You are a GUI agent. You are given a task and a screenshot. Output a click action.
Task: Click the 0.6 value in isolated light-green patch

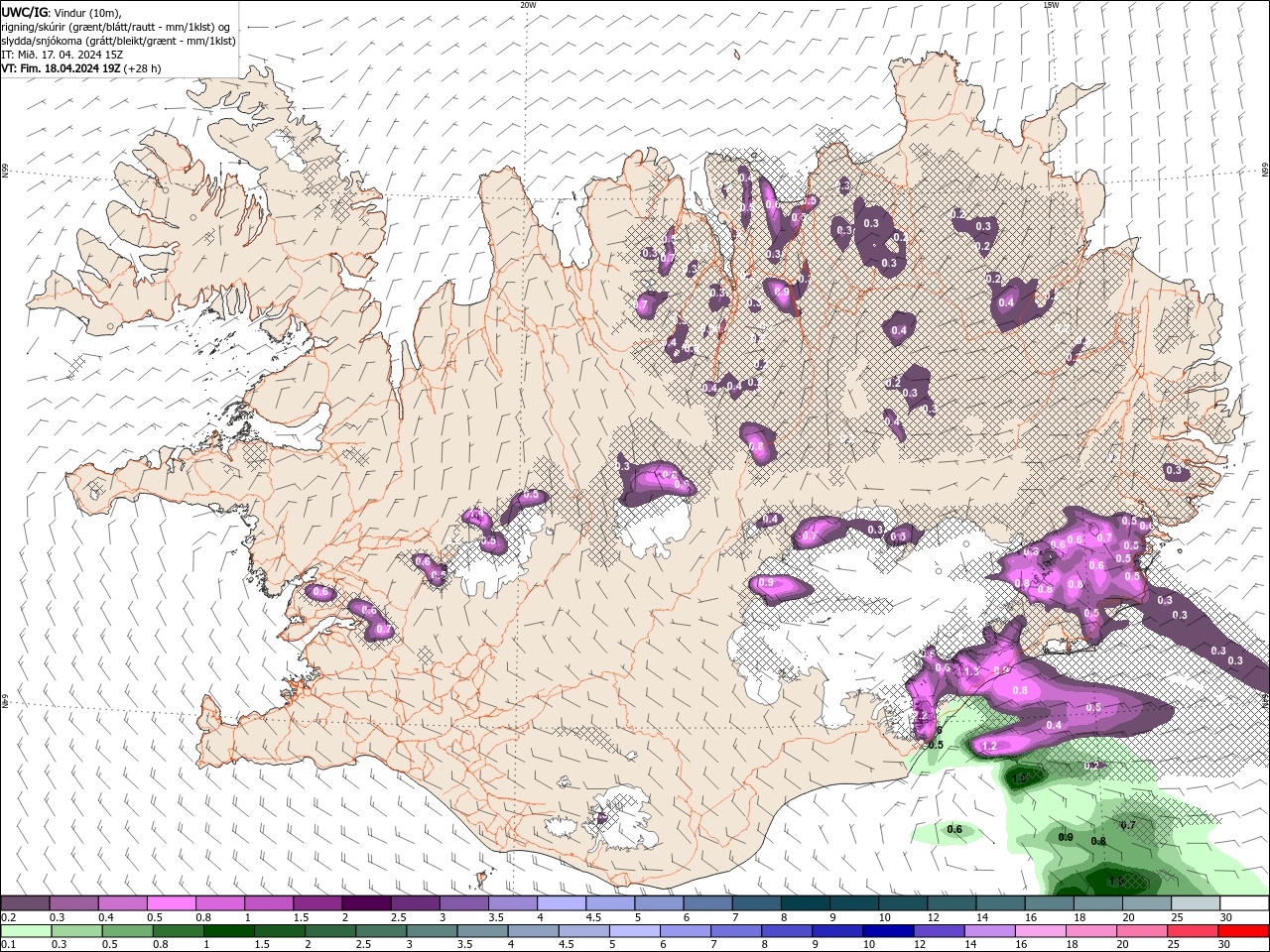point(954,829)
